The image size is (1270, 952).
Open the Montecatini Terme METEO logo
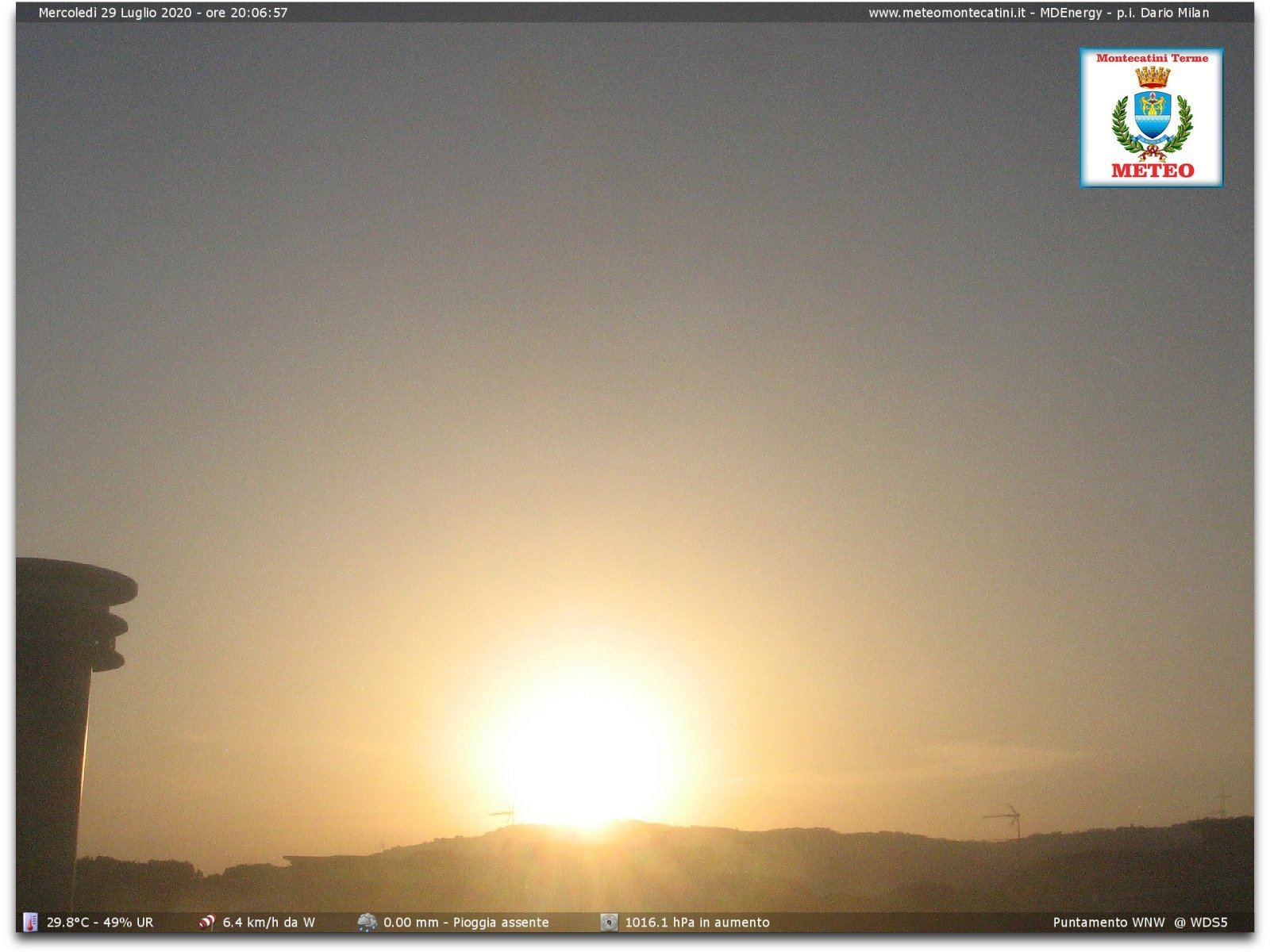[x=1151, y=117]
